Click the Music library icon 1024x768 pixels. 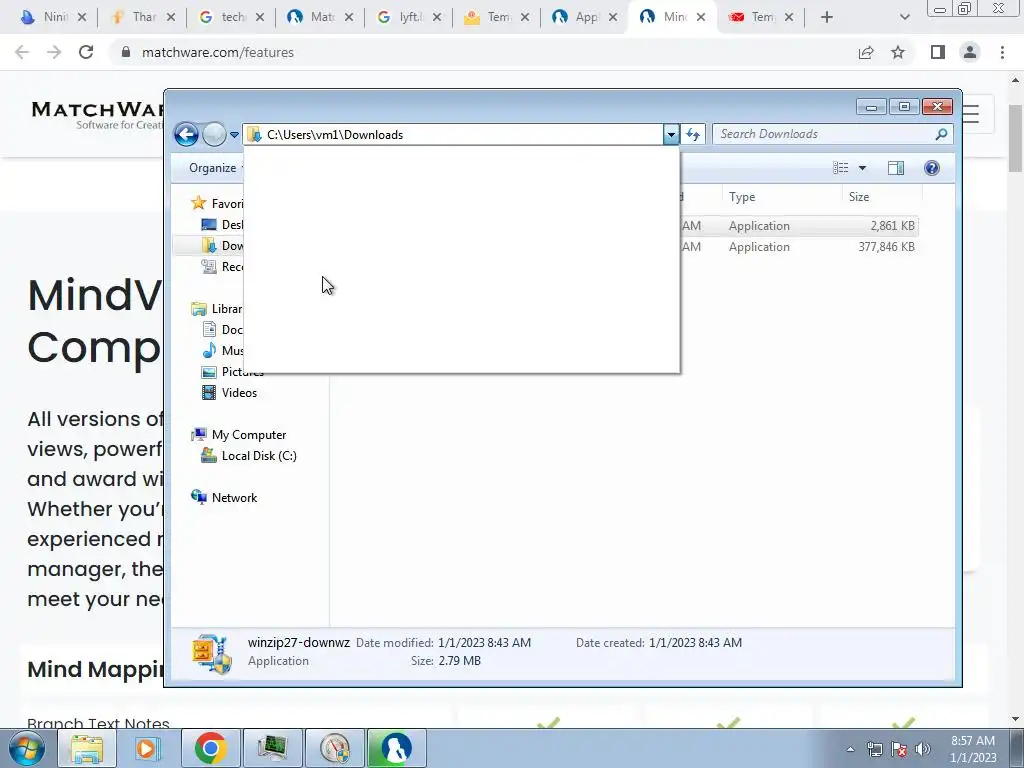pos(209,351)
